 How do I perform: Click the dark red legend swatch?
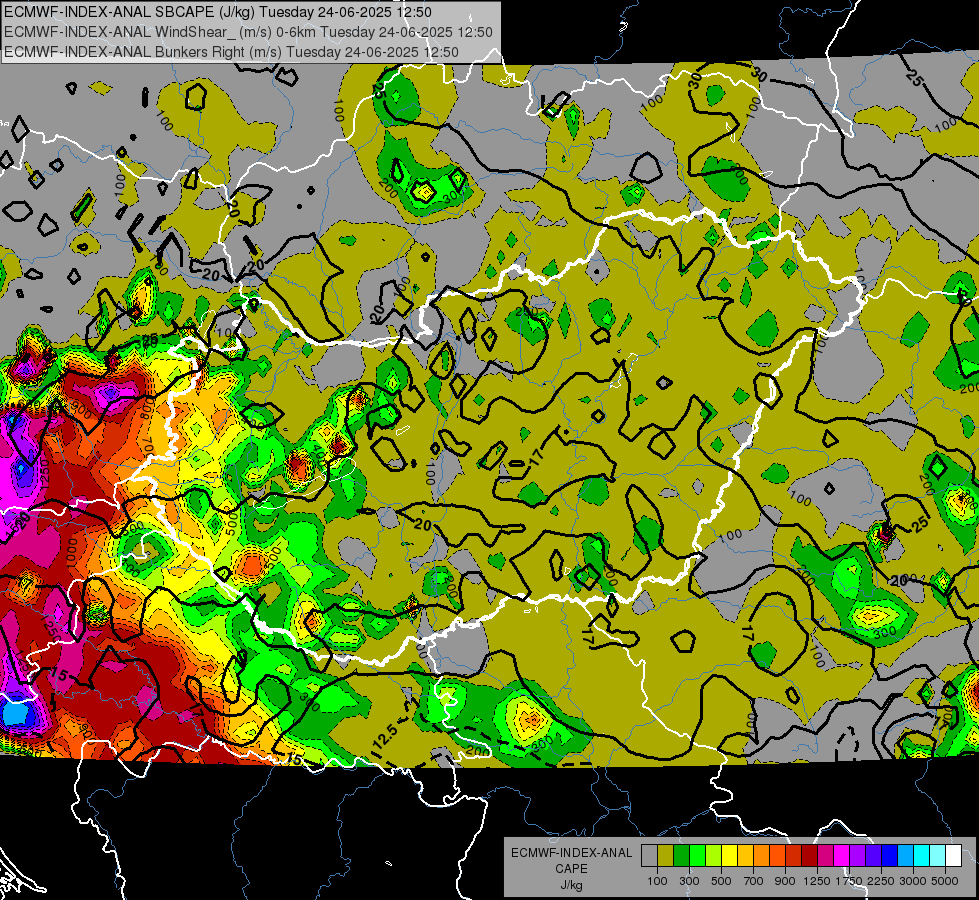[x=809, y=856]
